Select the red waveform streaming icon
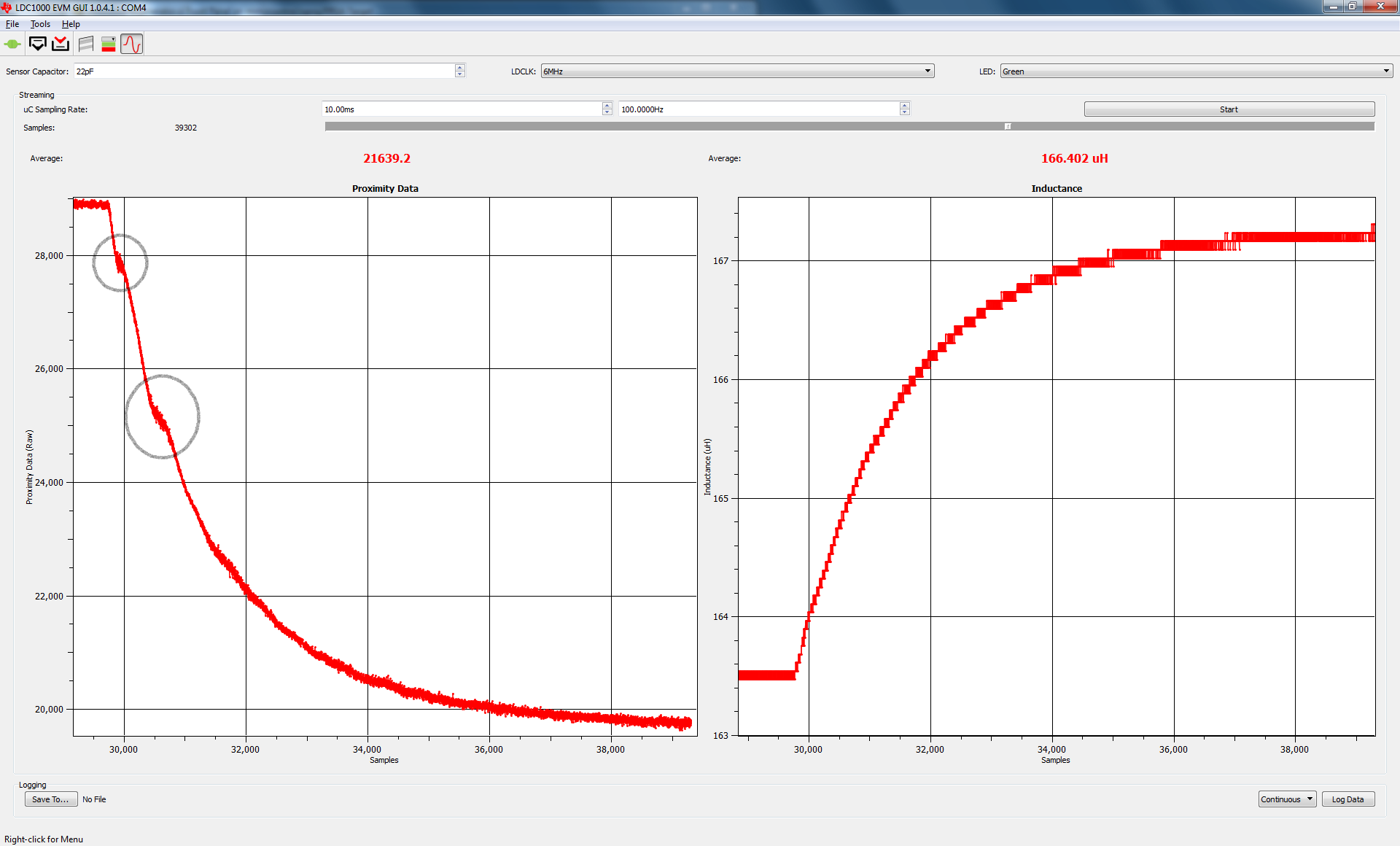The width and height of the screenshot is (1400, 846). click(x=132, y=44)
